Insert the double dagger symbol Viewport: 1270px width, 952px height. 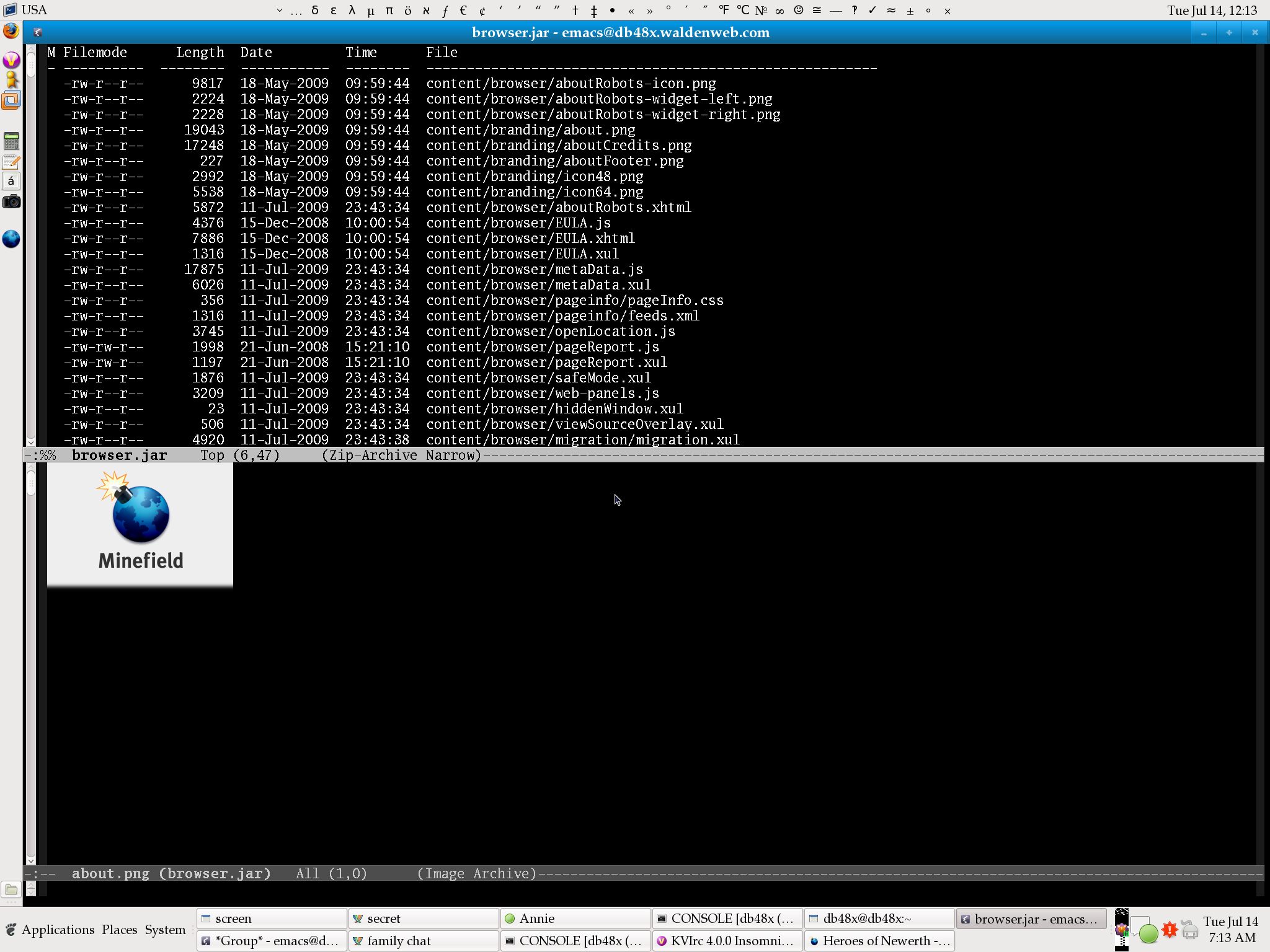[594, 11]
